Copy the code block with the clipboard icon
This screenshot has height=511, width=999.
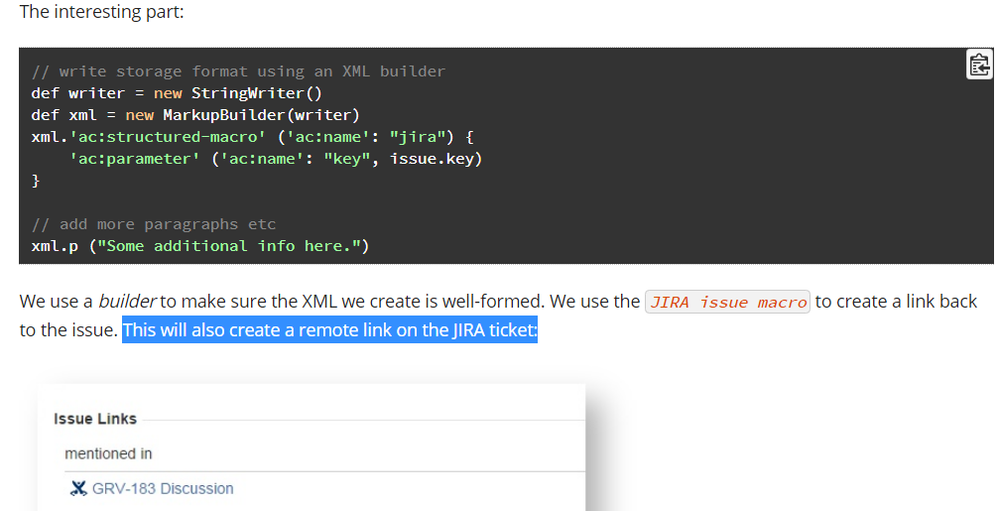tap(979, 64)
